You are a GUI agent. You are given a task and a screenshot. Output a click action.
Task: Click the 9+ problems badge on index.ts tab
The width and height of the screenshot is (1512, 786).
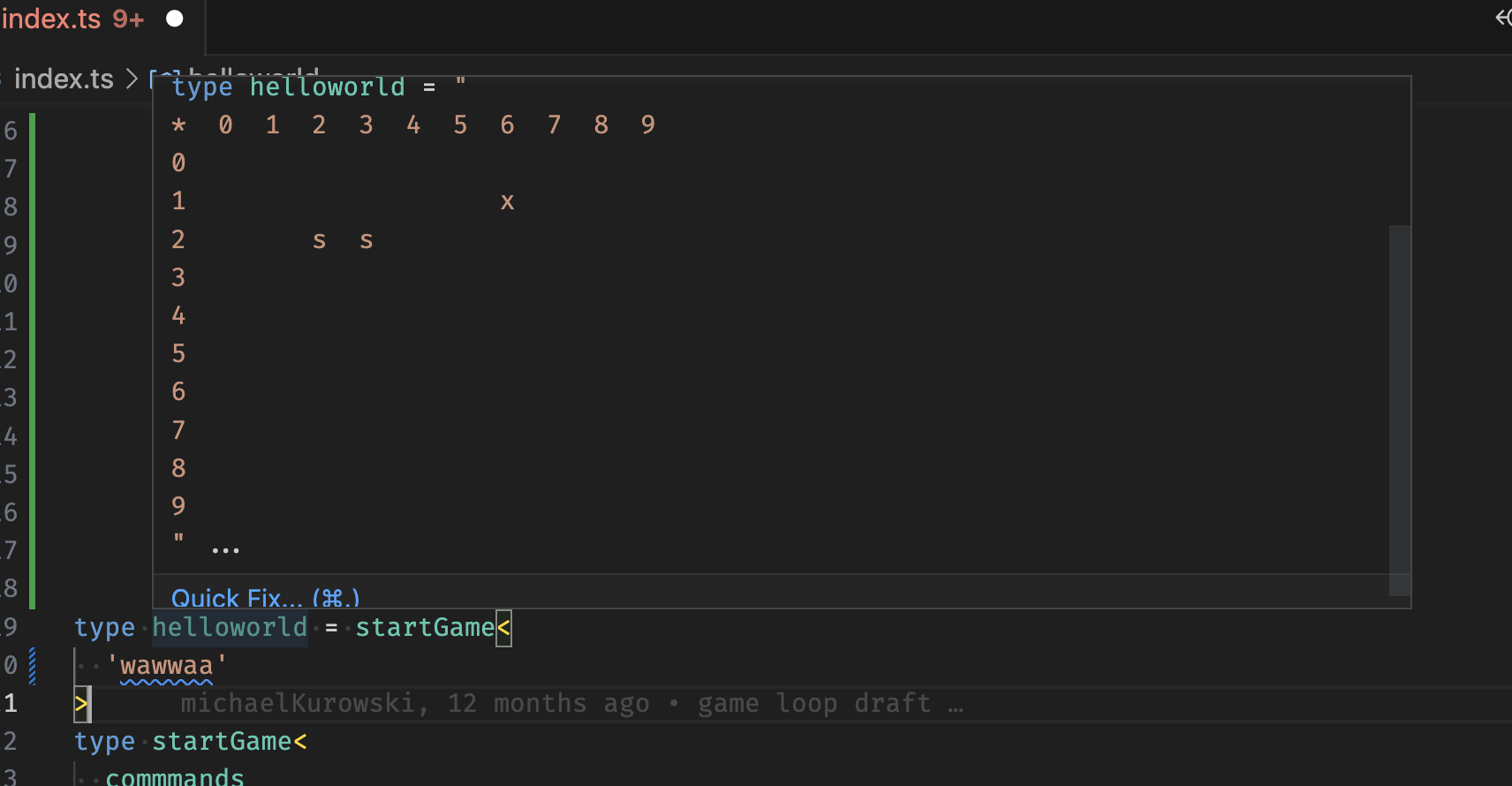point(126,18)
